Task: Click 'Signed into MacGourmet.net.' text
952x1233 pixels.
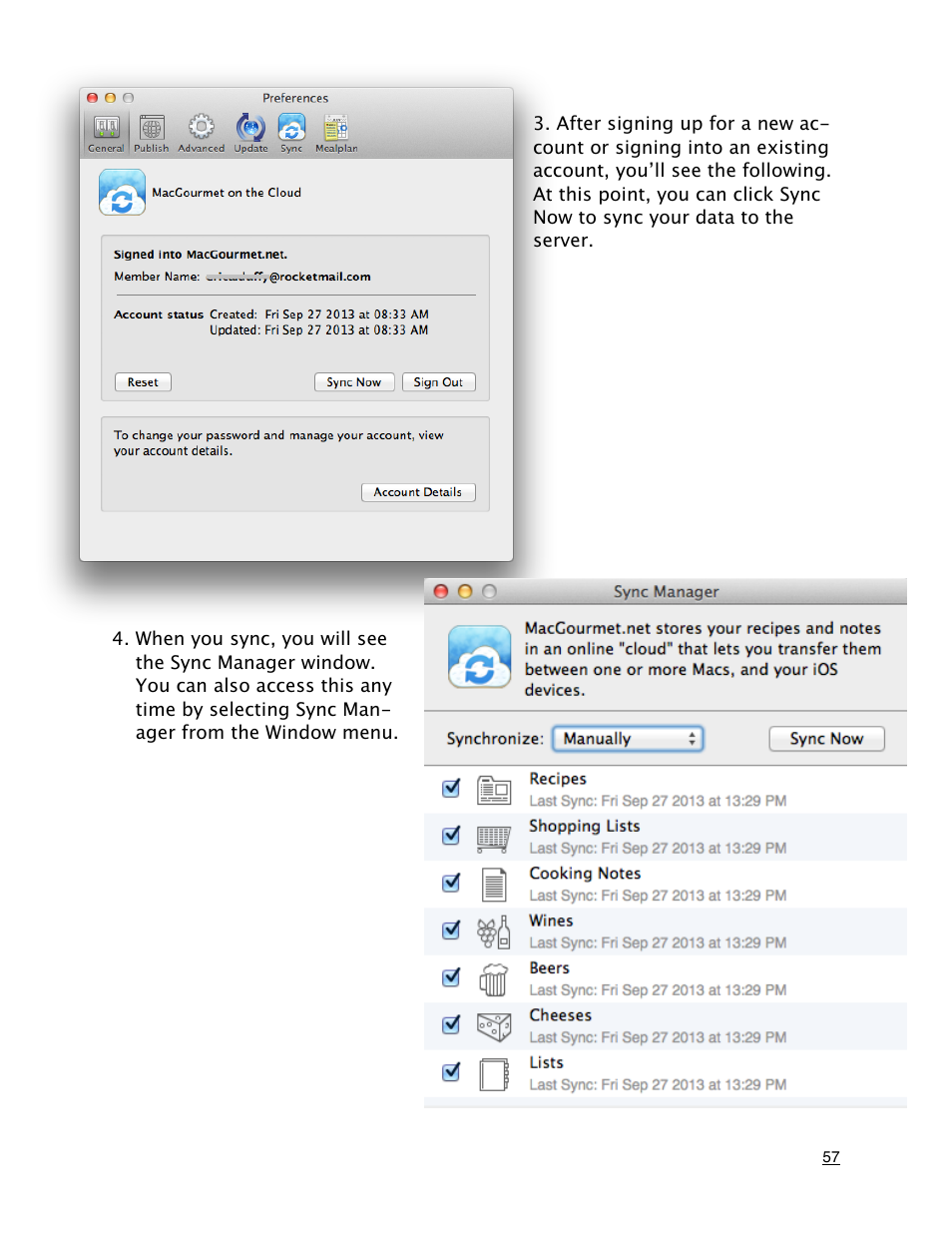Action: coord(201,255)
